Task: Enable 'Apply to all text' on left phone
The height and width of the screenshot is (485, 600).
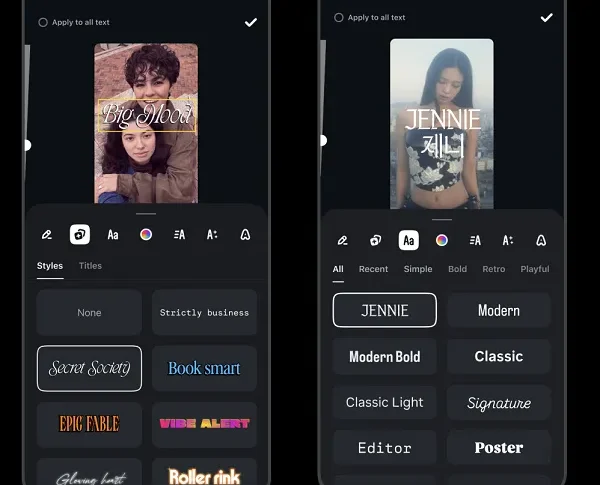Action: coord(43,21)
